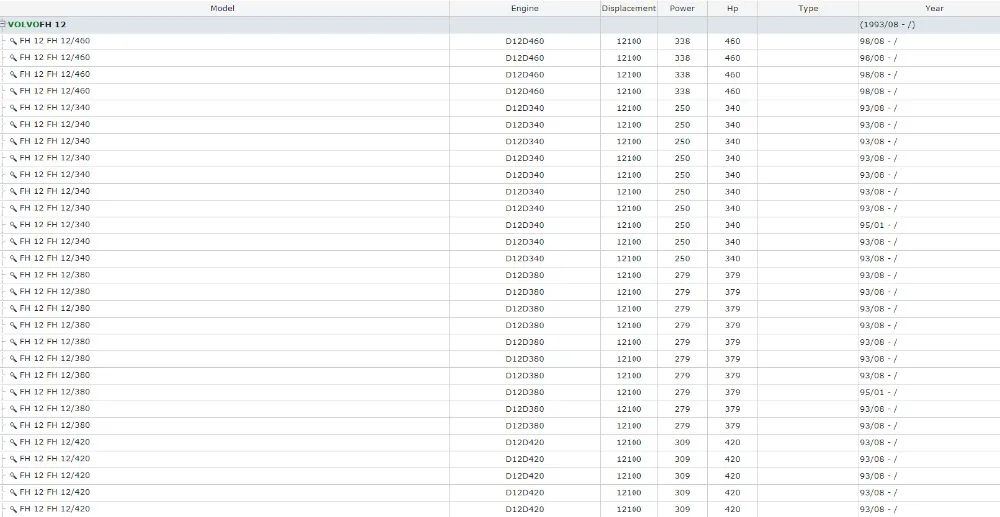Select last FH 12/380 row before 420 models
The height and width of the screenshot is (517, 1000).
(500, 426)
